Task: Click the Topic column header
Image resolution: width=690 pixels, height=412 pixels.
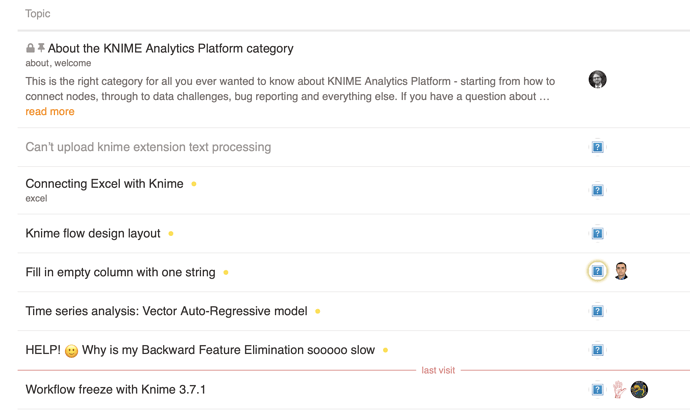Action: pyautogui.click(x=38, y=14)
